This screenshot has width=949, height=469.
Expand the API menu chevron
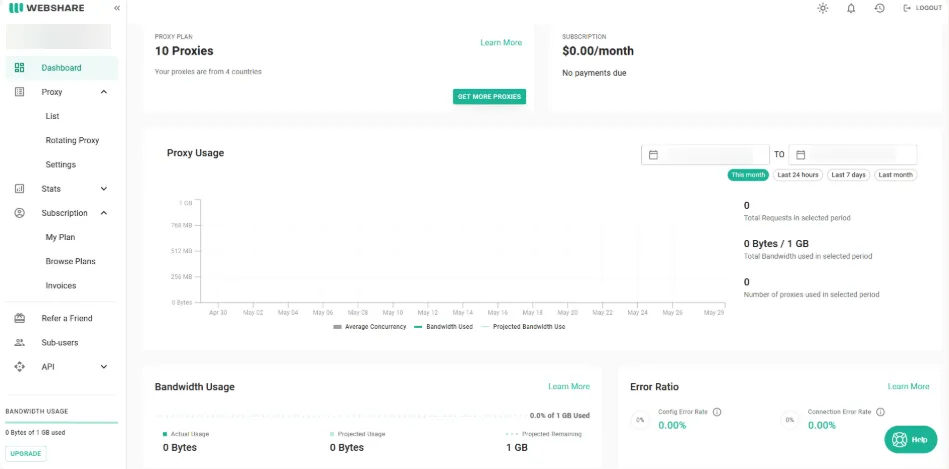coord(103,367)
